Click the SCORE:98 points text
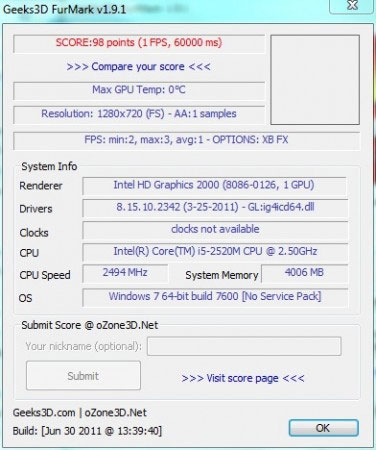 139,43
